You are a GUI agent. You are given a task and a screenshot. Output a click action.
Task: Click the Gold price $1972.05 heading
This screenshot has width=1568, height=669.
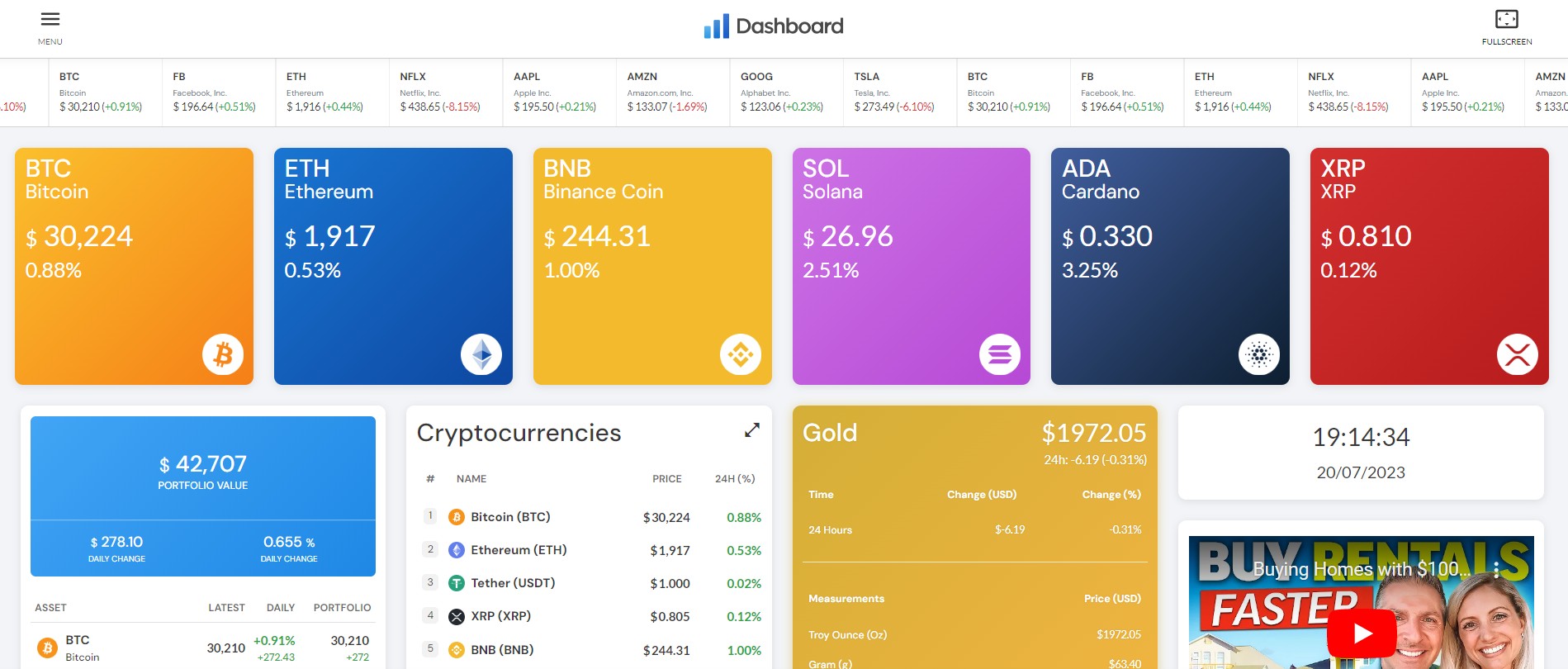click(1094, 433)
